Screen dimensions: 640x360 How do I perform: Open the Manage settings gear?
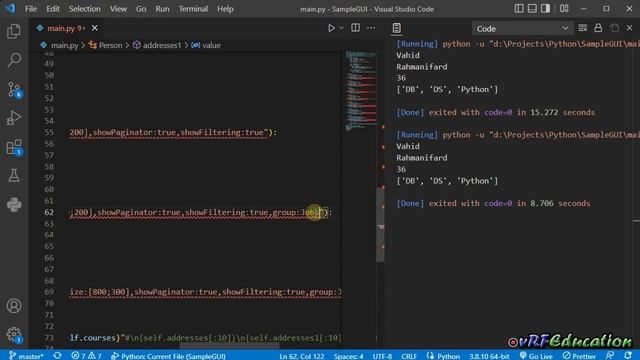pyautogui.click(x=14, y=334)
